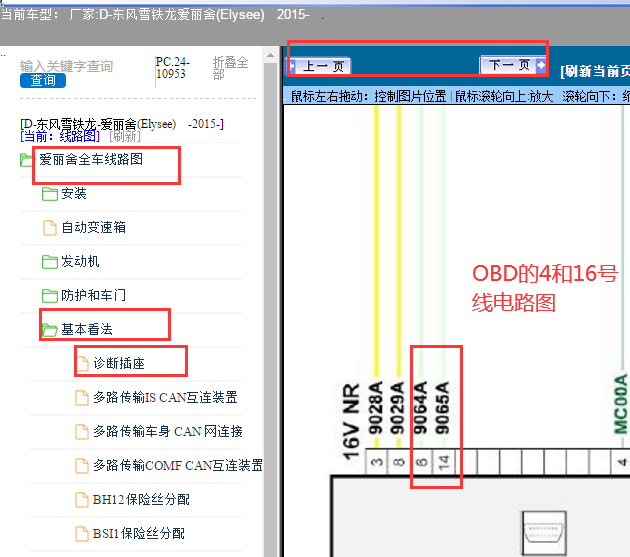The width and height of the screenshot is (630, 557).
Task: Click the [刷新] link in sidebar
Action: (x=125, y=137)
